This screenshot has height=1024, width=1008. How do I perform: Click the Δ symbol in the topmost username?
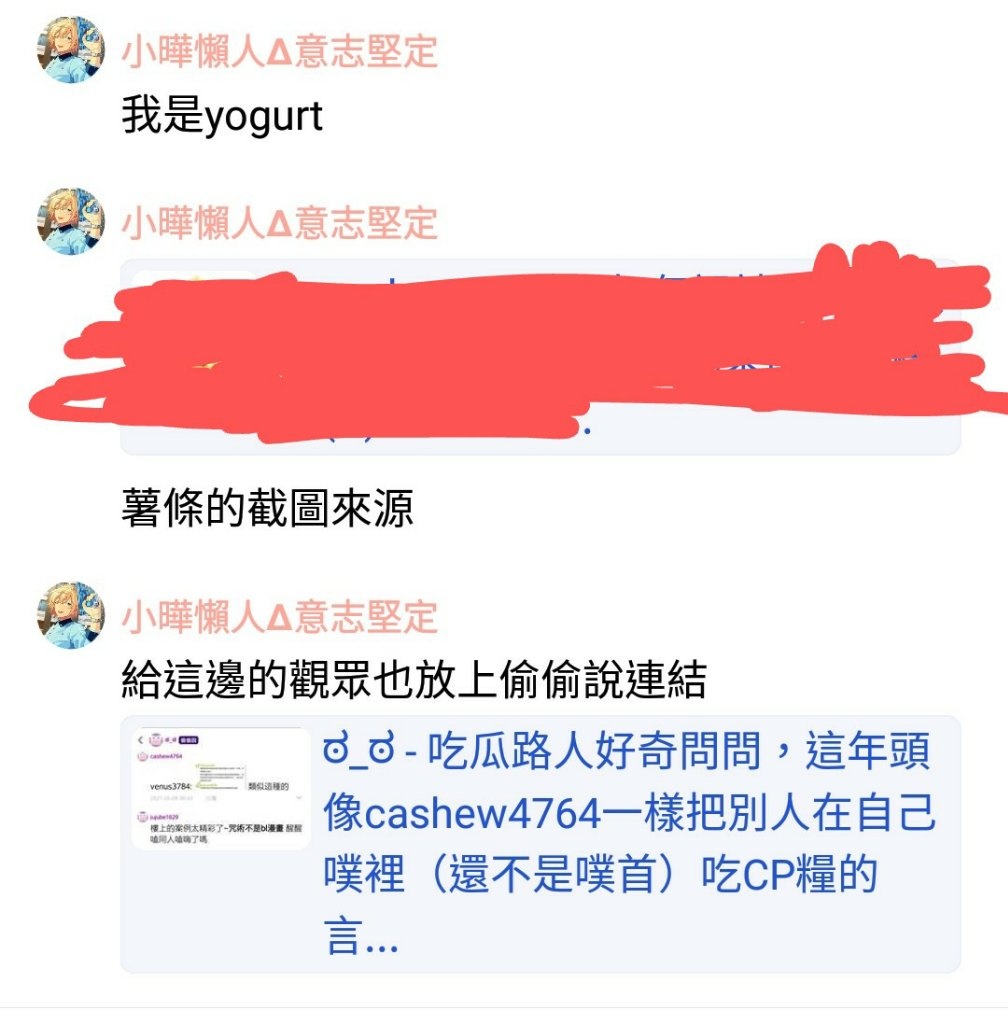tap(279, 52)
